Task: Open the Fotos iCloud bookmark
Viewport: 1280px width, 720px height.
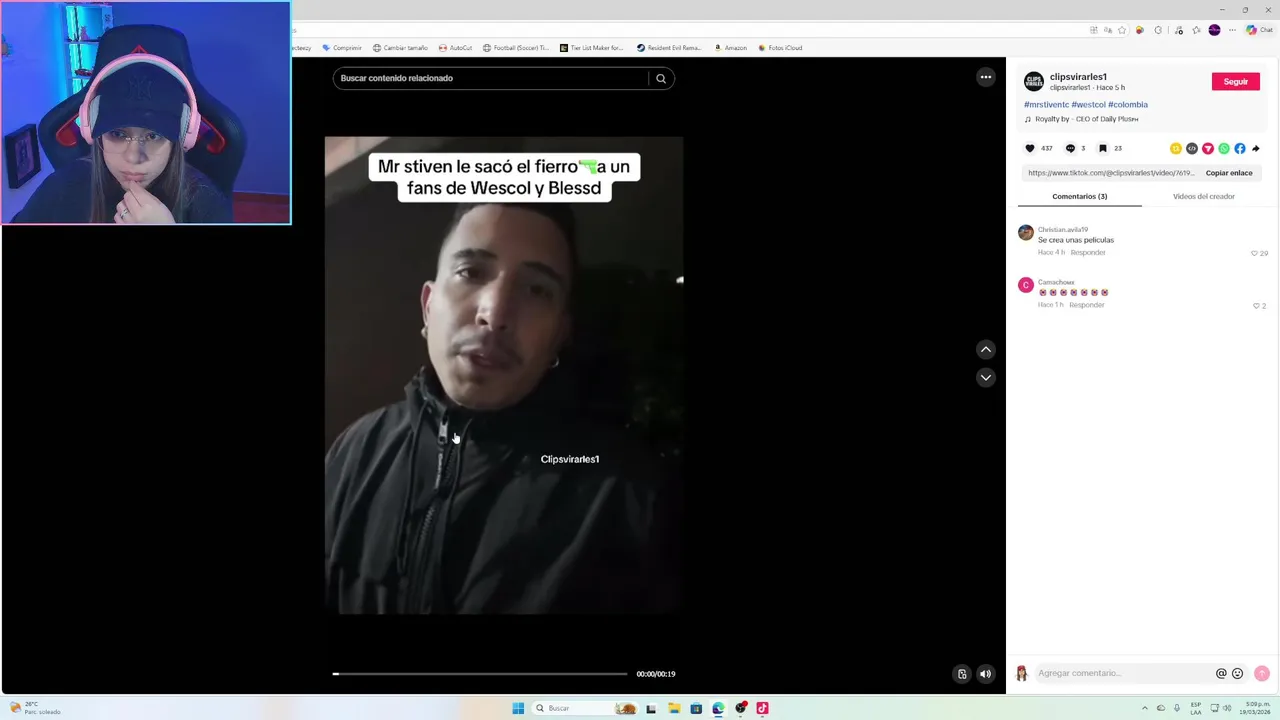Action: point(780,48)
